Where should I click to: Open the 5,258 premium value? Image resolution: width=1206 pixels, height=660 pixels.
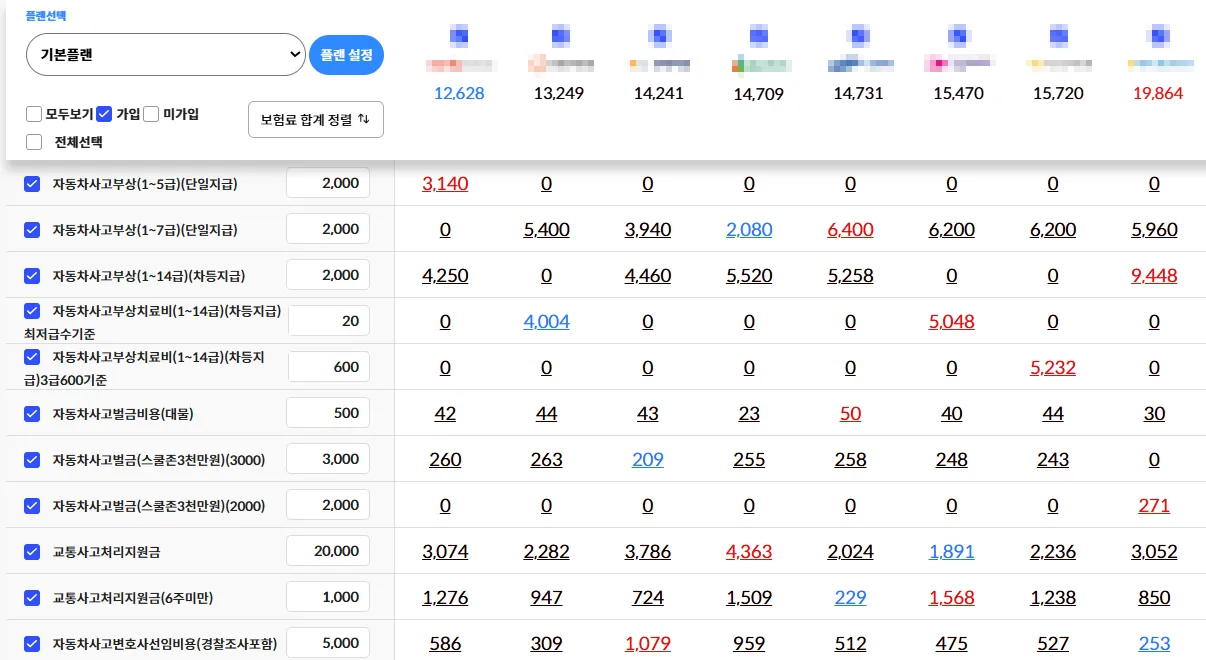point(850,276)
